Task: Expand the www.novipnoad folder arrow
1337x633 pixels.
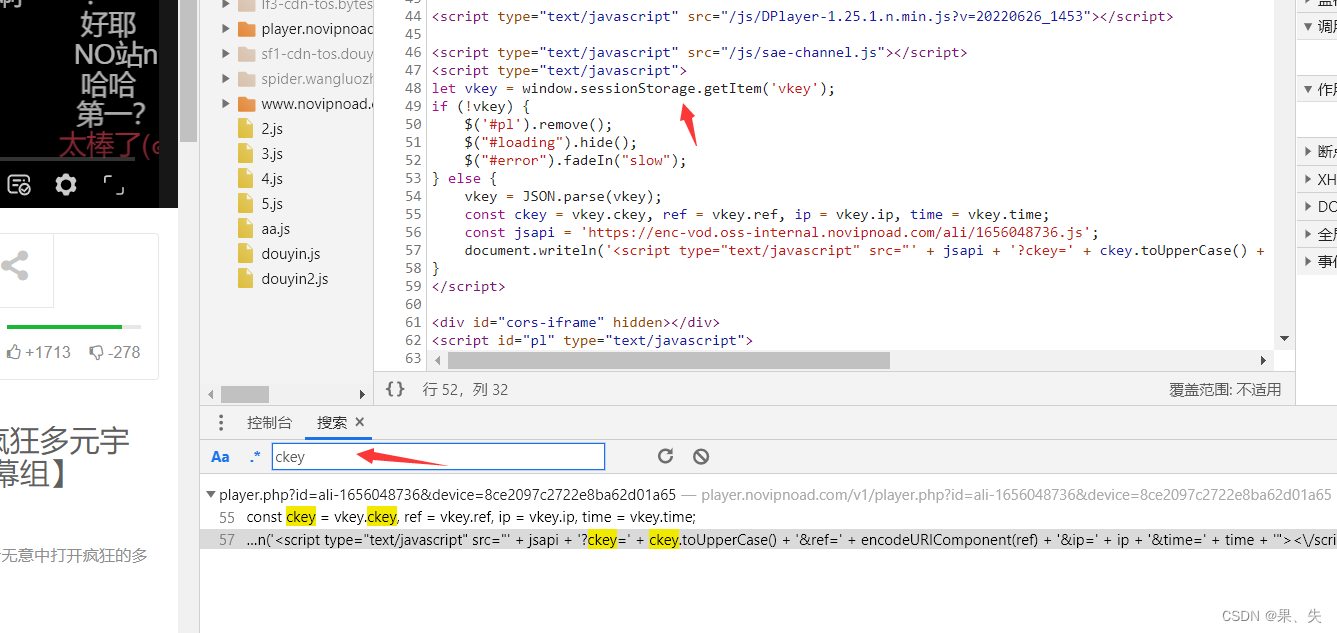Action: pos(227,104)
